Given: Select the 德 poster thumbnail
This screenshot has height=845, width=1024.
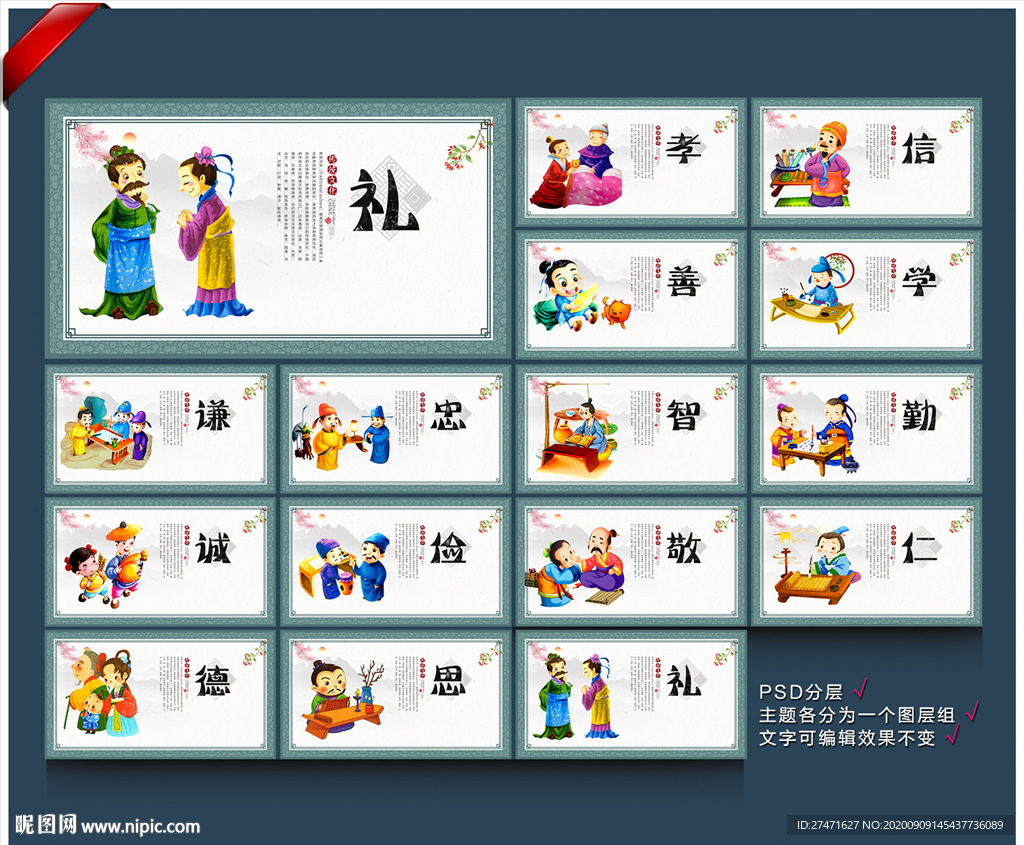Looking at the screenshot, I should tap(161, 694).
